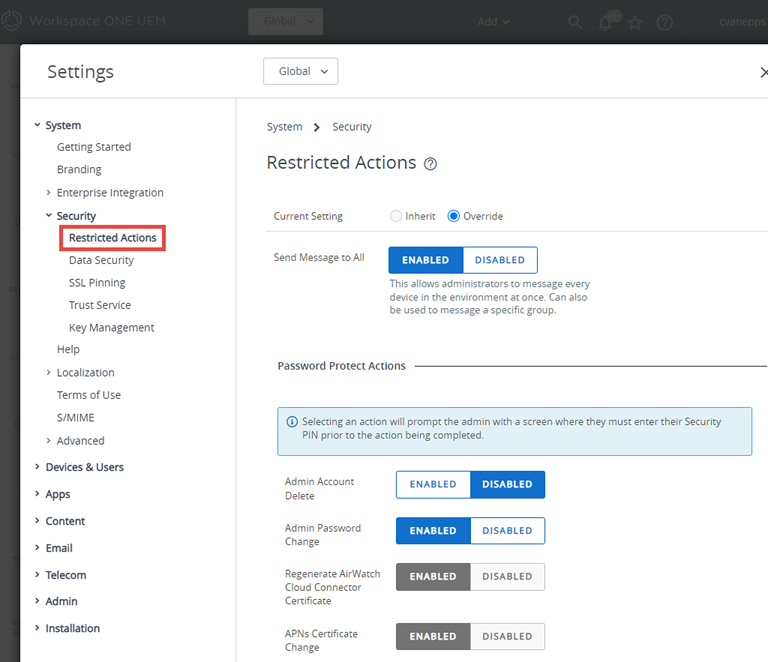Collapse the System tree section

coord(37,125)
